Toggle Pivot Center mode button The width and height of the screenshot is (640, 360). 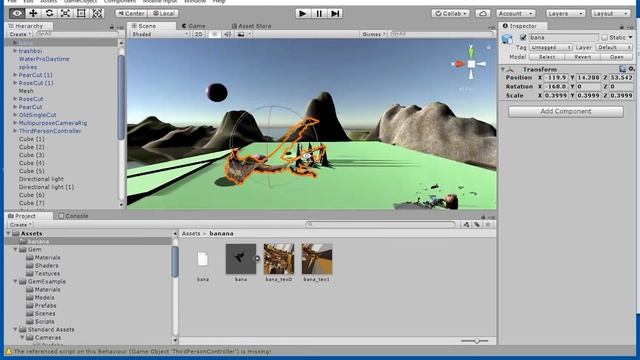(131, 13)
